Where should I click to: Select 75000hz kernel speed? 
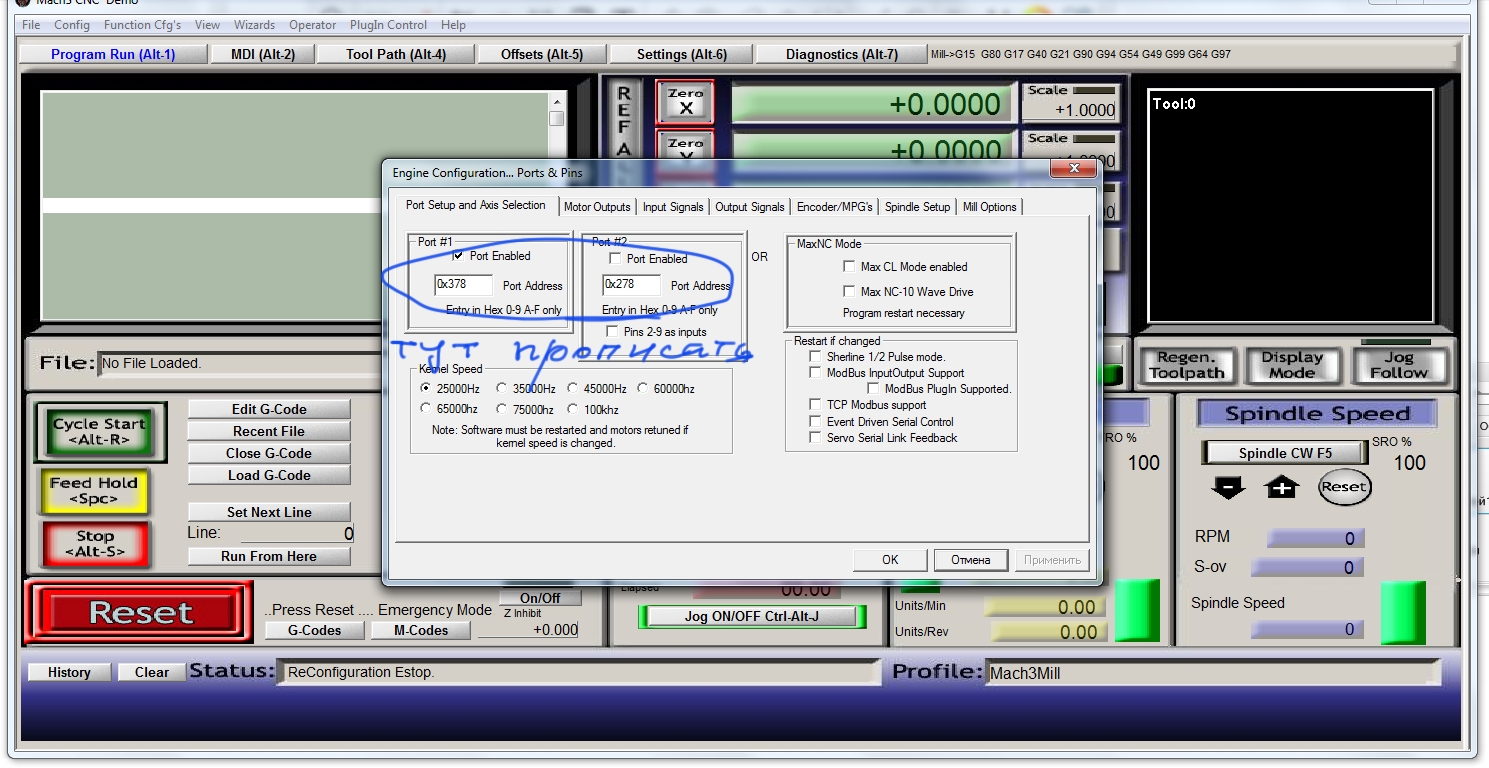tap(502, 409)
